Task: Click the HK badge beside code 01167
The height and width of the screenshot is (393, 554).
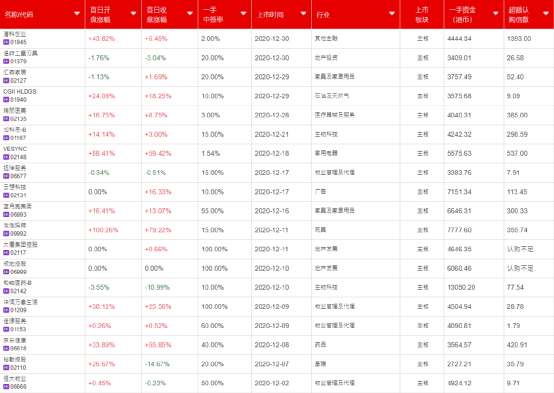Action: (6, 138)
